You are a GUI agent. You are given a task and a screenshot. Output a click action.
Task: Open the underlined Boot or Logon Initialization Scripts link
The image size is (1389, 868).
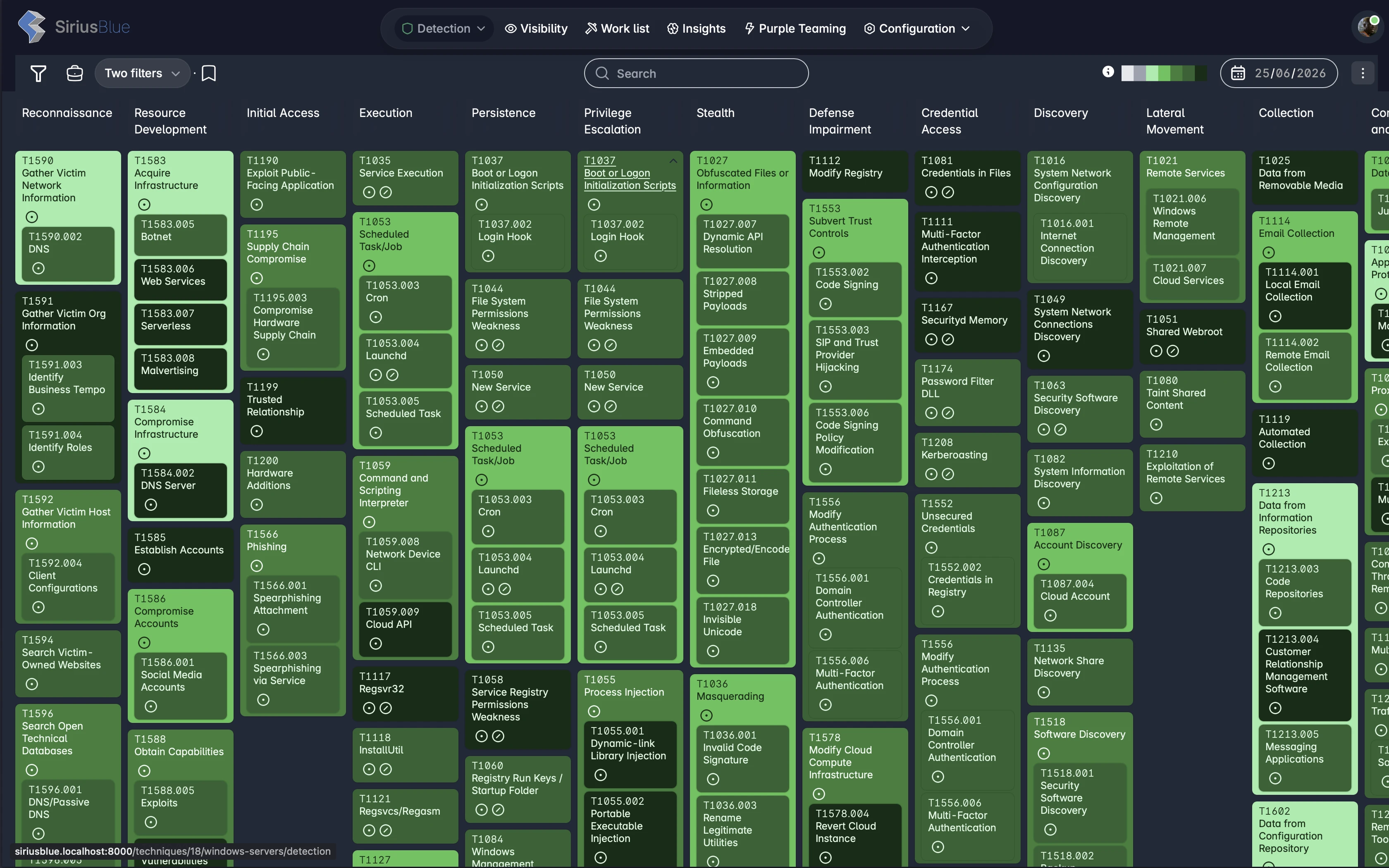630,179
